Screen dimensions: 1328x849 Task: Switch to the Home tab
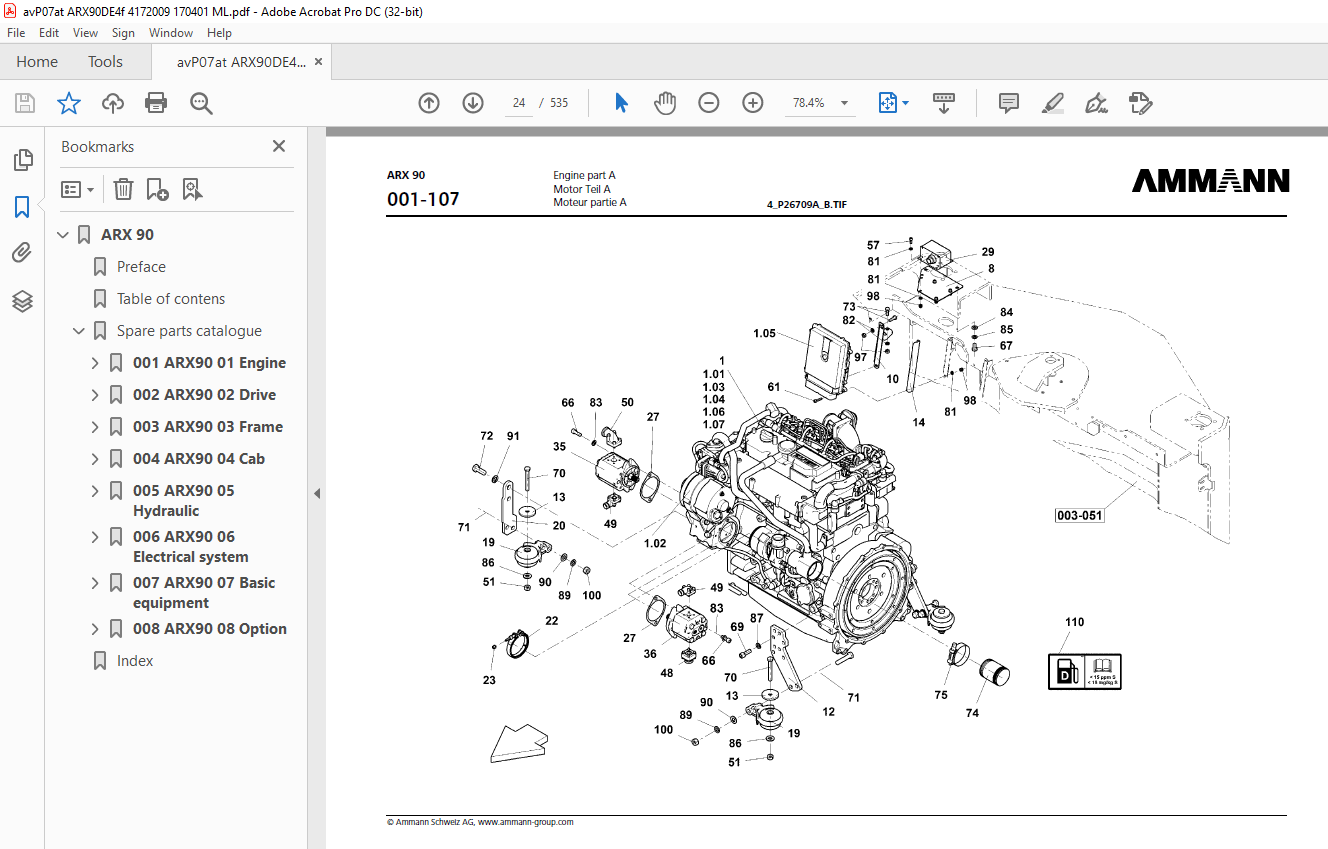coord(37,62)
